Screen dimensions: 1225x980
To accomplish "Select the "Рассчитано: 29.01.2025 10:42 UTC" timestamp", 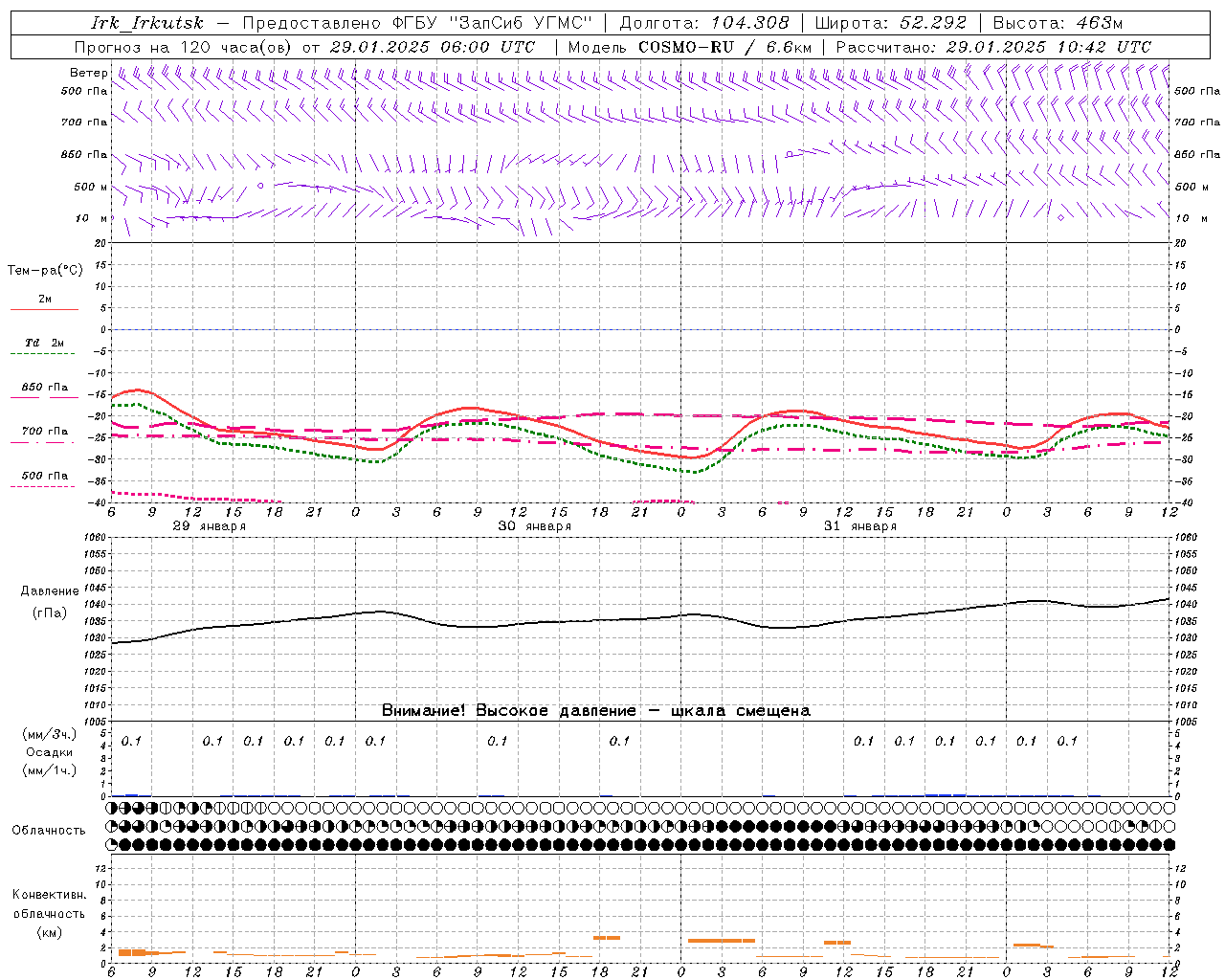I will [x=993, y=47].
